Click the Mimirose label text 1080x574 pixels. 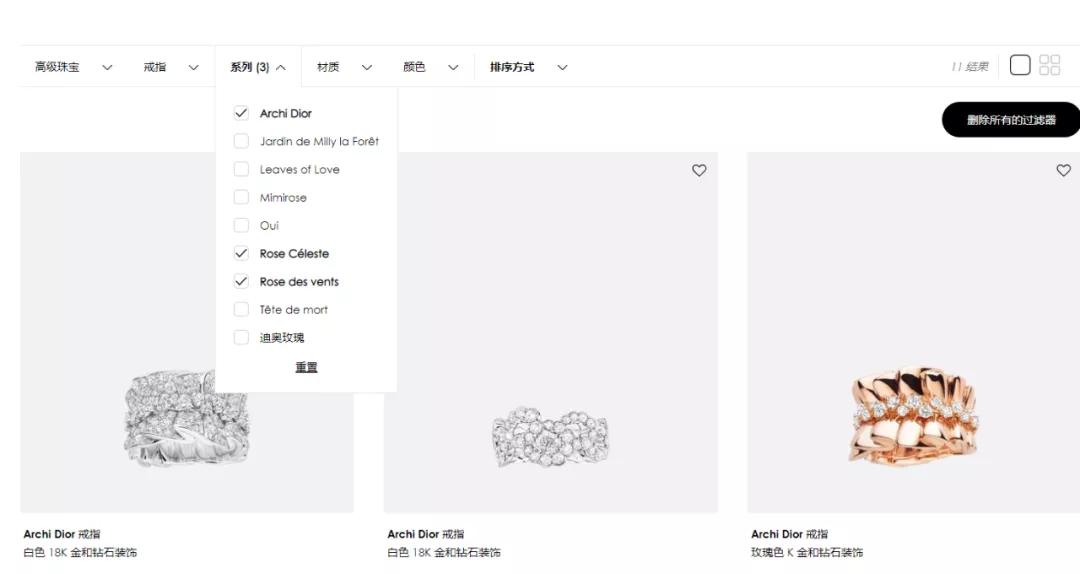pyautogui.click(x=283, y=198)
